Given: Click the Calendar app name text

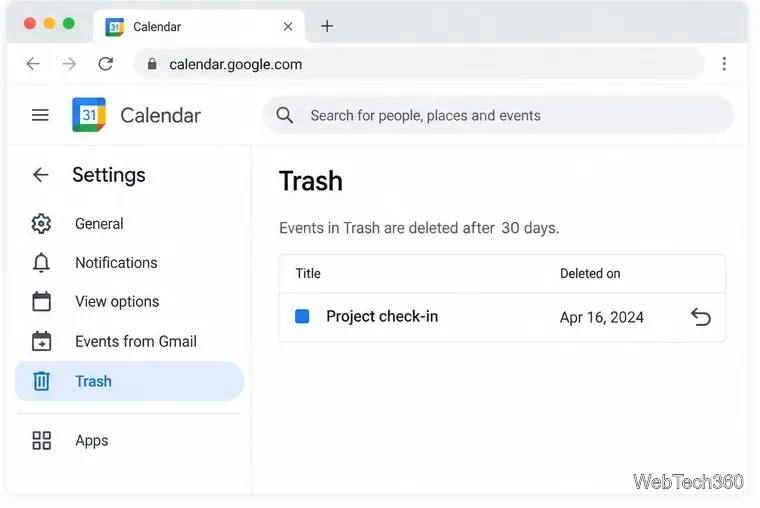Looking at the screenshot, I should [160, 115].
